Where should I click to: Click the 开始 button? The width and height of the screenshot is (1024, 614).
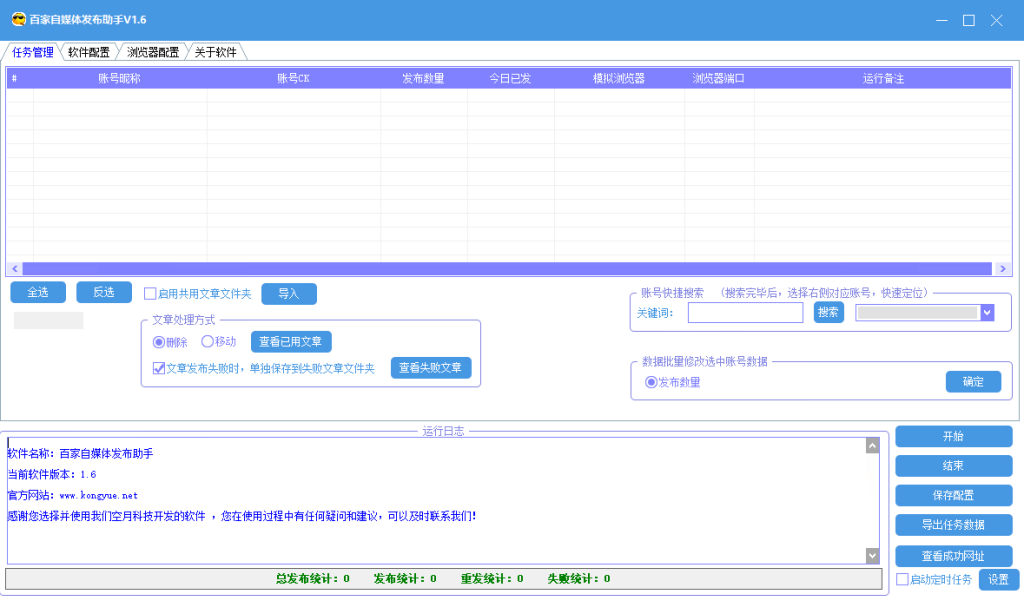coord(953,436)
